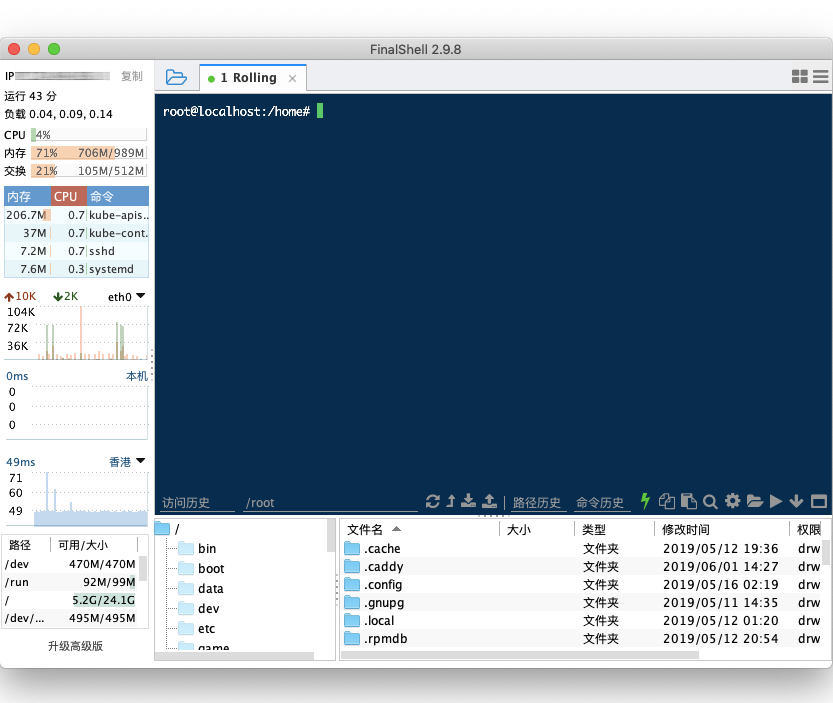Click the /root path input field
The image size is (833, 703).
tap(330, 503)
